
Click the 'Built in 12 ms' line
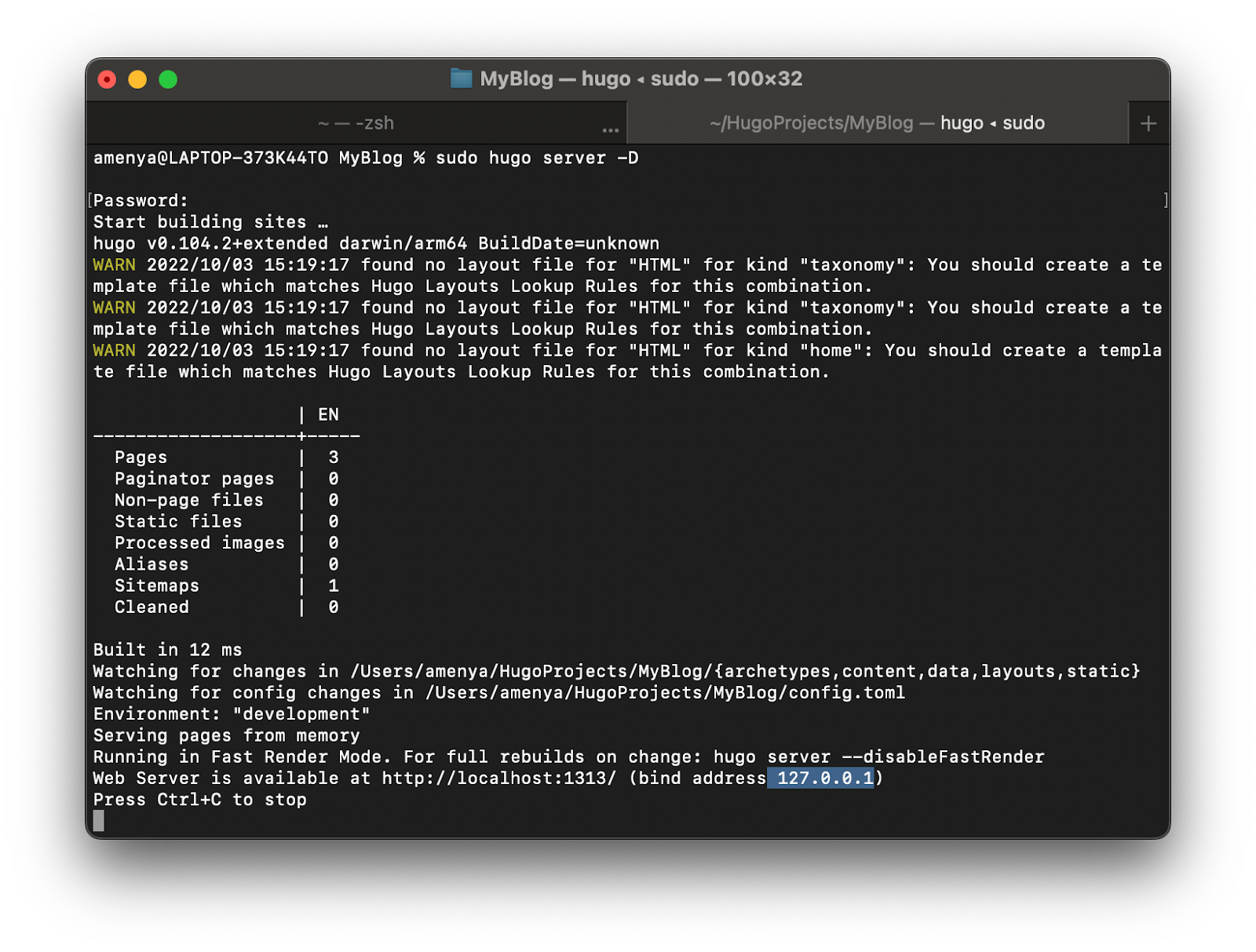click(167, 650)
